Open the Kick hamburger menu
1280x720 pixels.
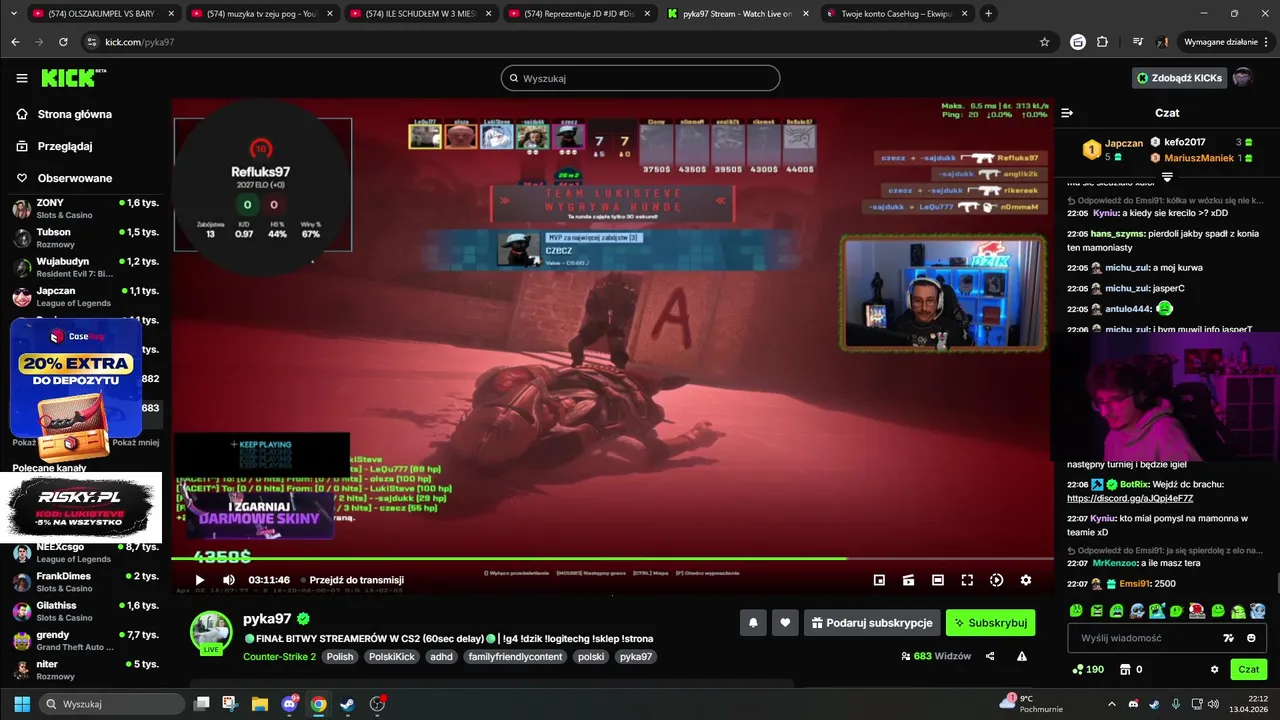point(22,78)
